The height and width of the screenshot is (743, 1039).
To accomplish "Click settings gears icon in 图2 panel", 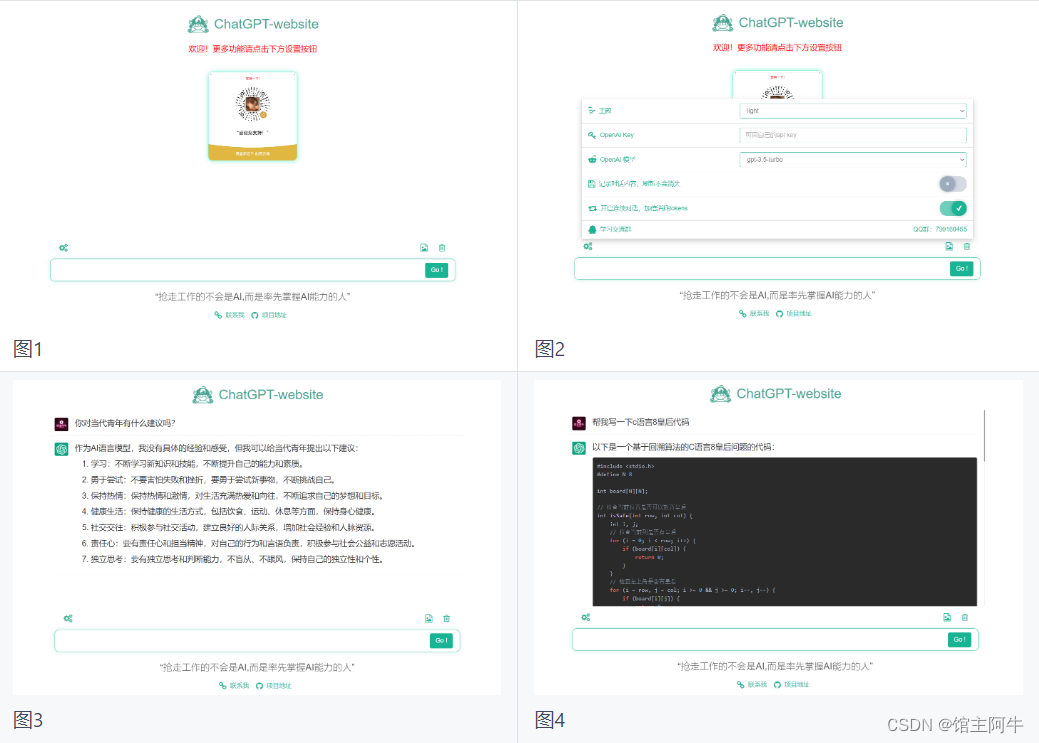I will 588,247.
